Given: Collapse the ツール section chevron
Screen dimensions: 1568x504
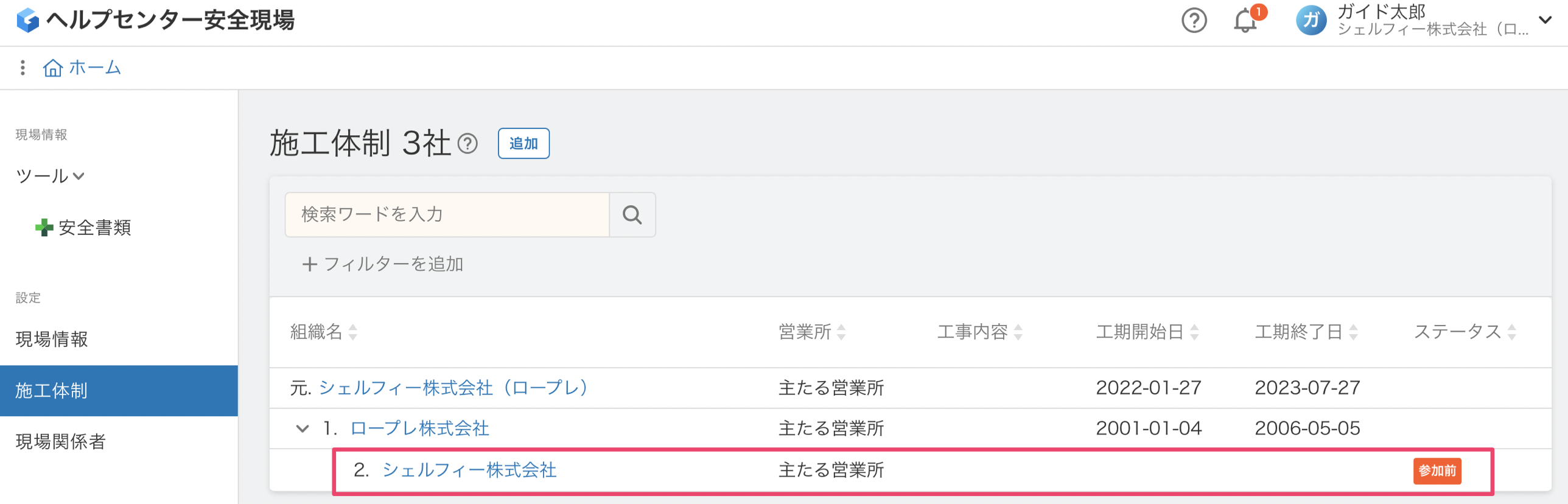Looking at the screenshot, I should coord(79,177).
